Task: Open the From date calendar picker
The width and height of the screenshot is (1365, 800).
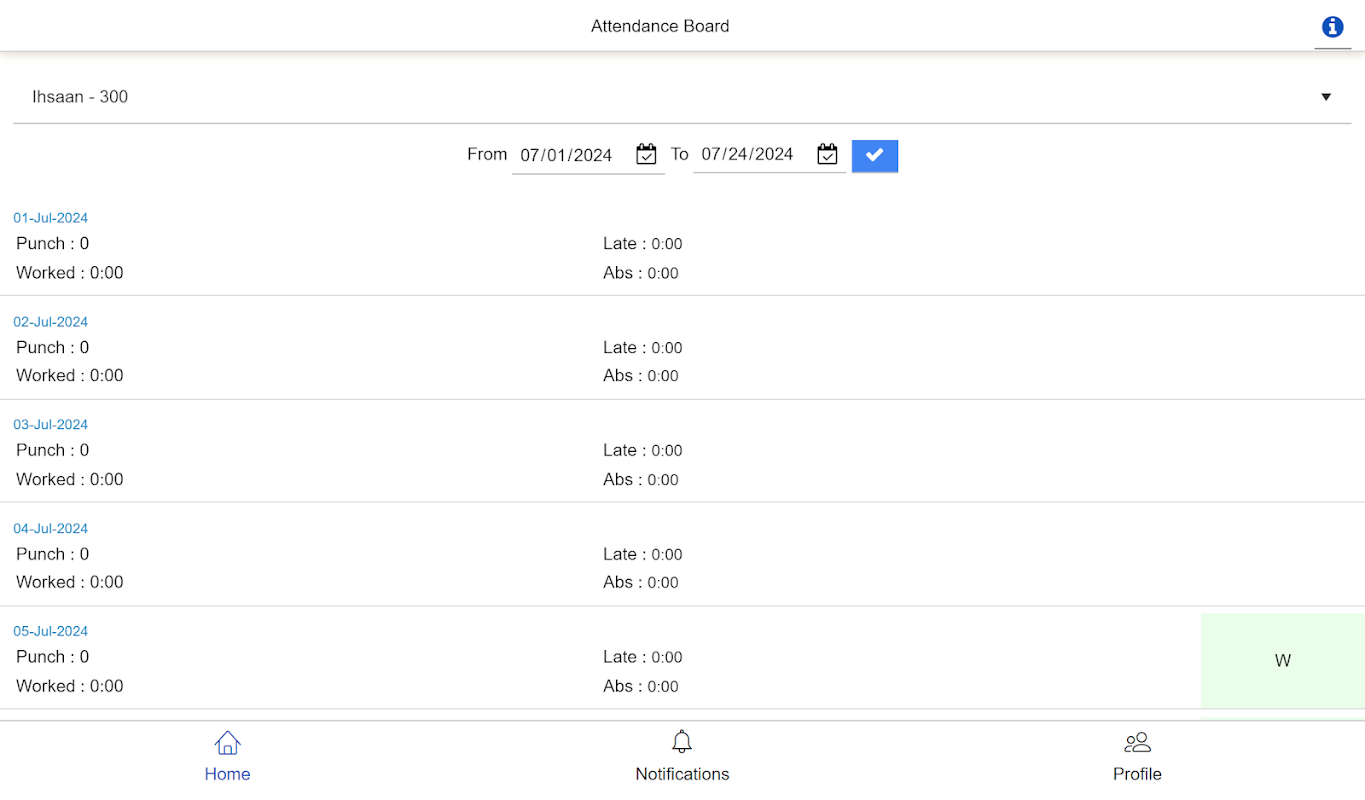Action: [x=646, y=154]
